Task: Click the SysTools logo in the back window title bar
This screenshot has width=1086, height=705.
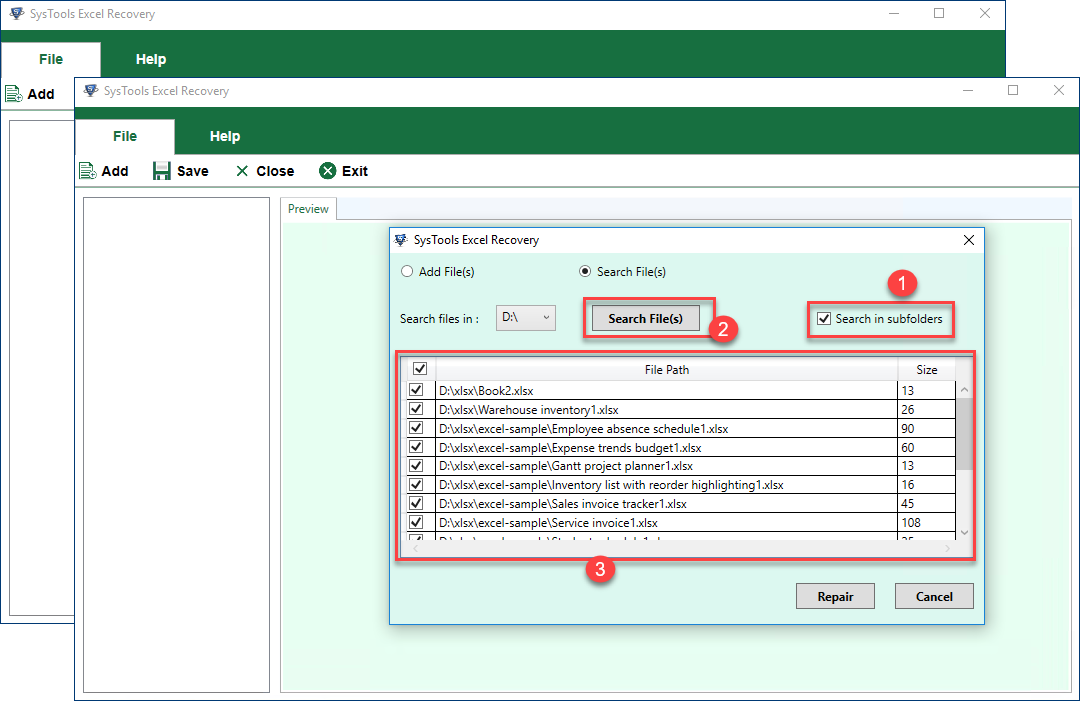Action: click(17, 14)
